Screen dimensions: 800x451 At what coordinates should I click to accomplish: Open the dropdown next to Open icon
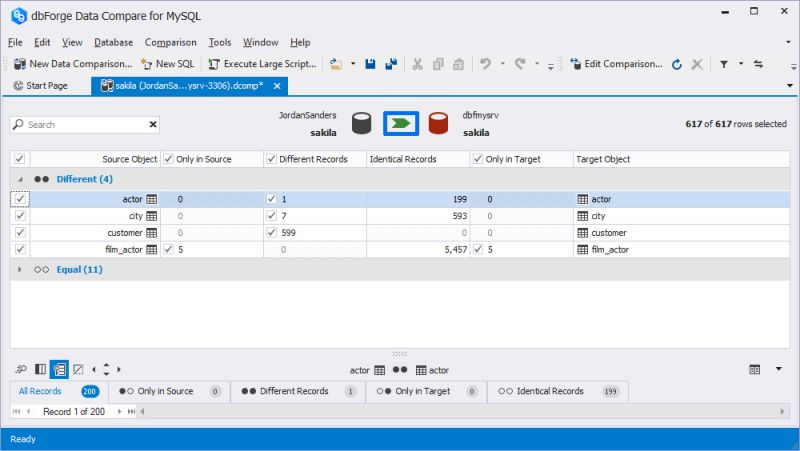[x=353, y=64]
